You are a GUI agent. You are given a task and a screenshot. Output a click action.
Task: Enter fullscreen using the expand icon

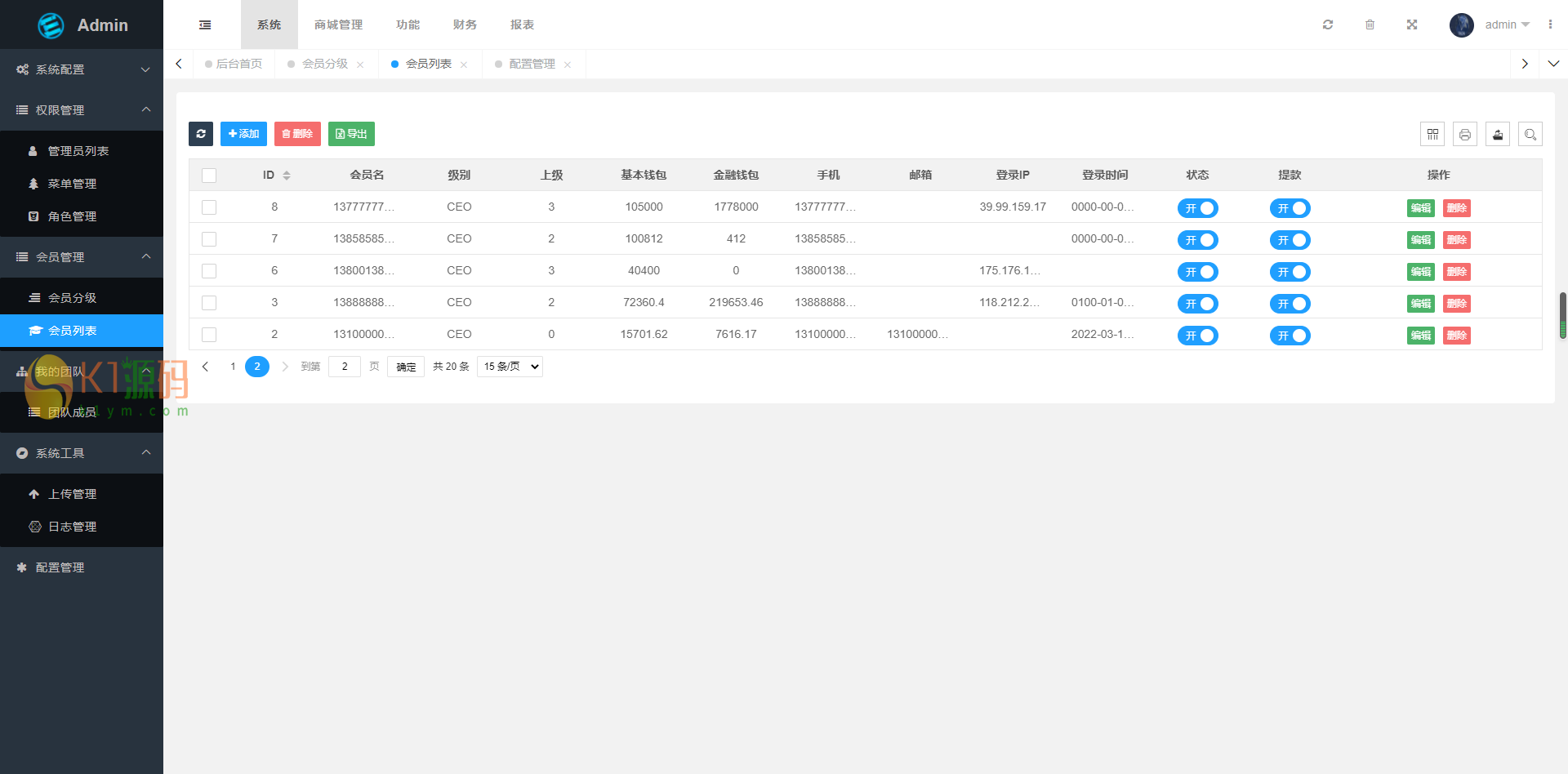tap(1412, 24)
